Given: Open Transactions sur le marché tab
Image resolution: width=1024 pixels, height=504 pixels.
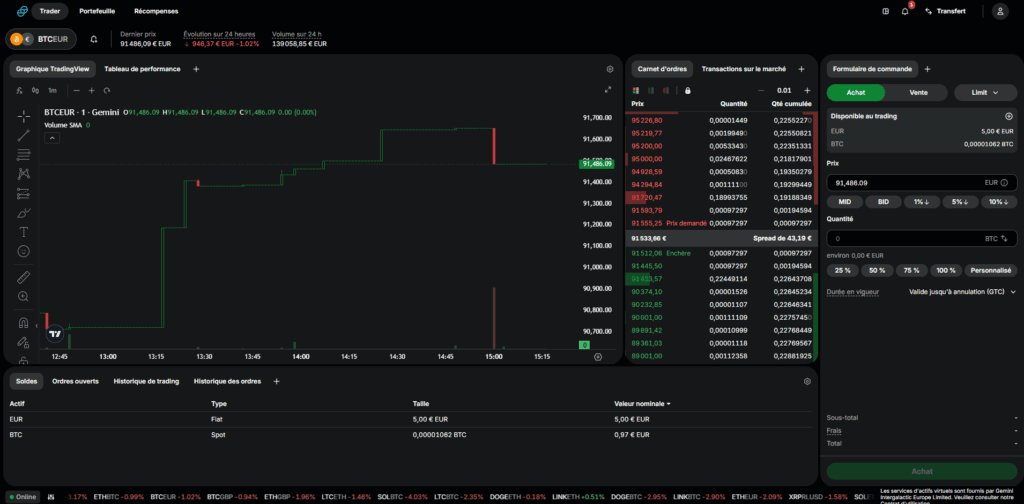Looking at the screenshot, I should [744, 69].
